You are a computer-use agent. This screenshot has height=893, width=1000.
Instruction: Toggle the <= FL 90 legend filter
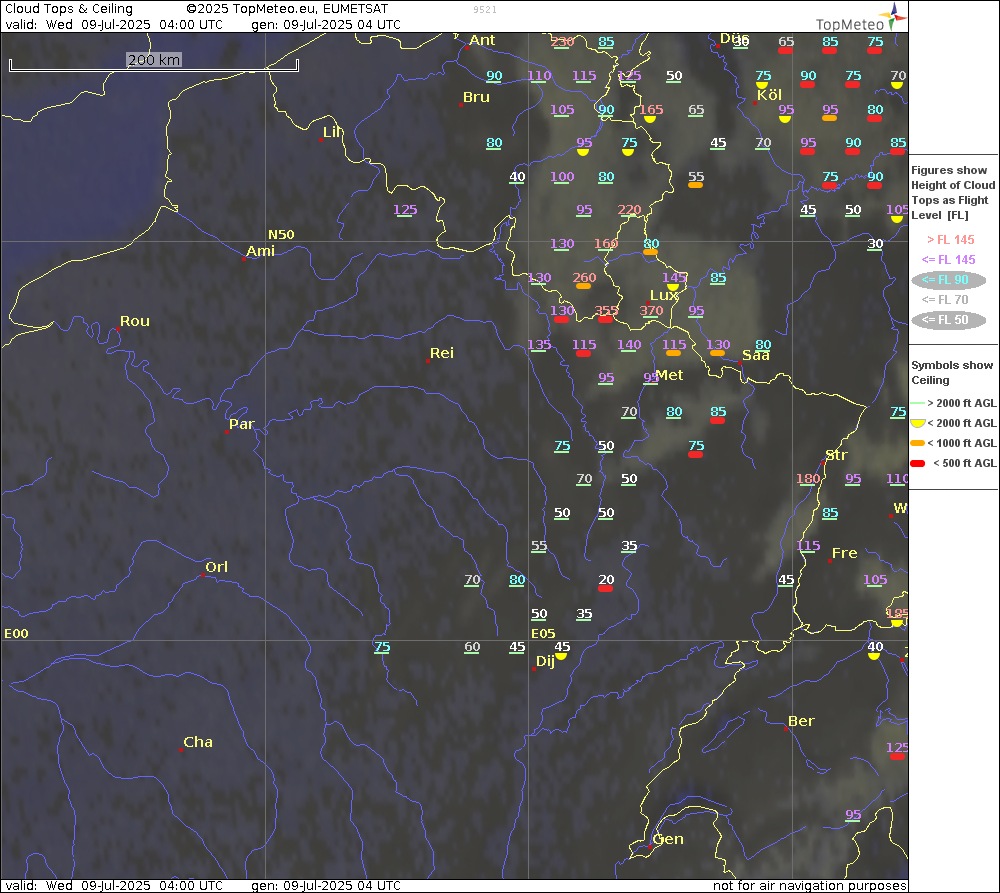[x=949, y=280]
